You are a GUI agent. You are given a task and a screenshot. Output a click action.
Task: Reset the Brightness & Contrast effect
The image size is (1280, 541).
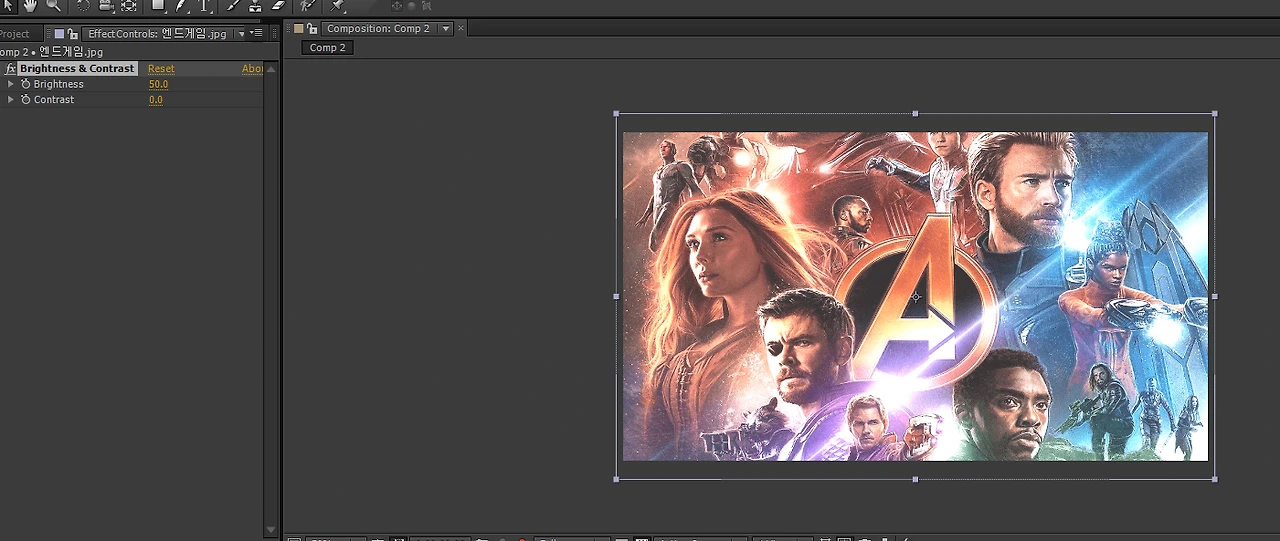[161, 69]
